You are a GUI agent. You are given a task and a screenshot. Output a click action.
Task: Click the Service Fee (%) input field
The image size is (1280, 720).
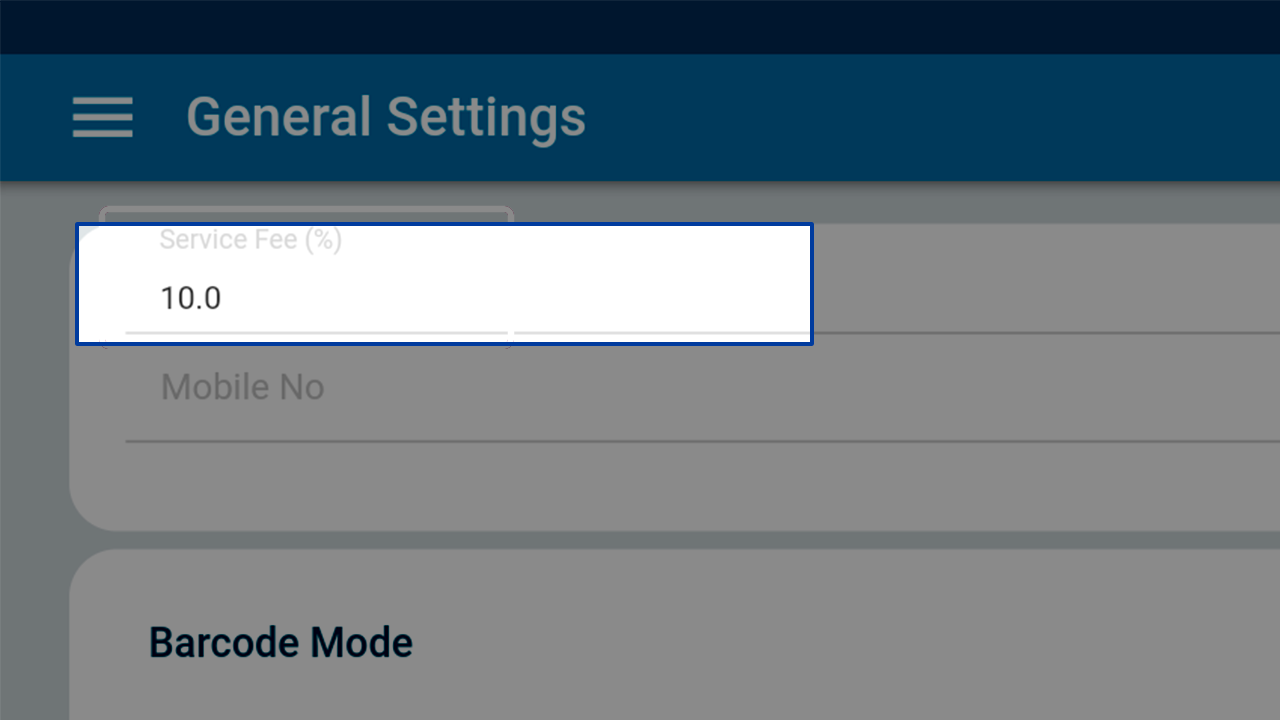444,284
